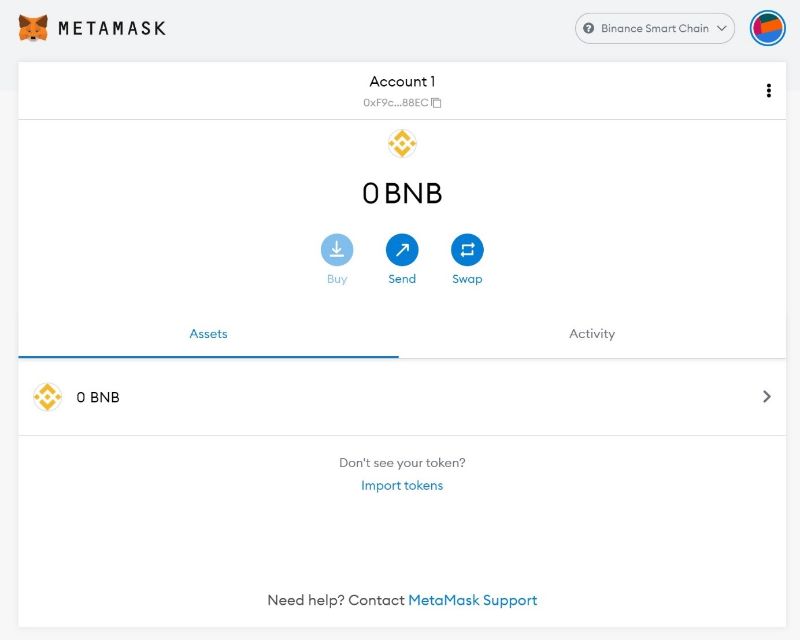Image resolution: width=800 pixels, height=640 pixels.
Task: Copy the account address with clipboard icon
Action: click(436, 103)
